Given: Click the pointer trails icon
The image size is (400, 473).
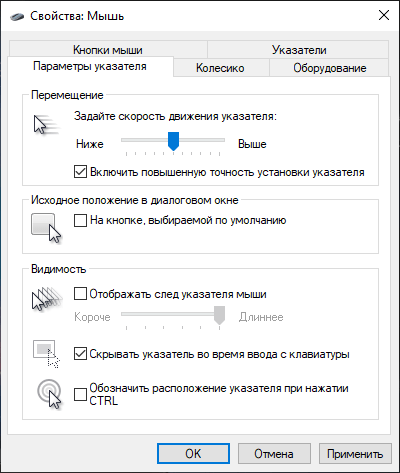Looking at the screenshot, I should (x=47, y=299).
